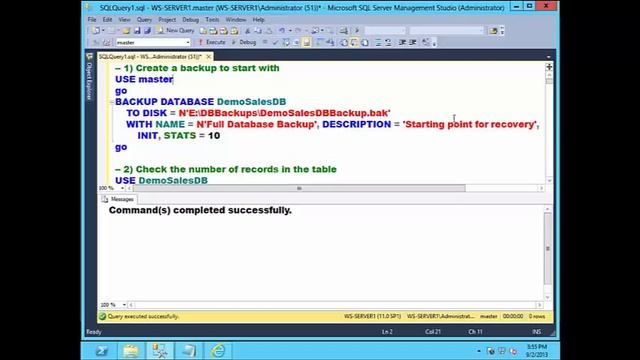Click the Save All toolbar icon
640x360 pixels.
(147, 31)
